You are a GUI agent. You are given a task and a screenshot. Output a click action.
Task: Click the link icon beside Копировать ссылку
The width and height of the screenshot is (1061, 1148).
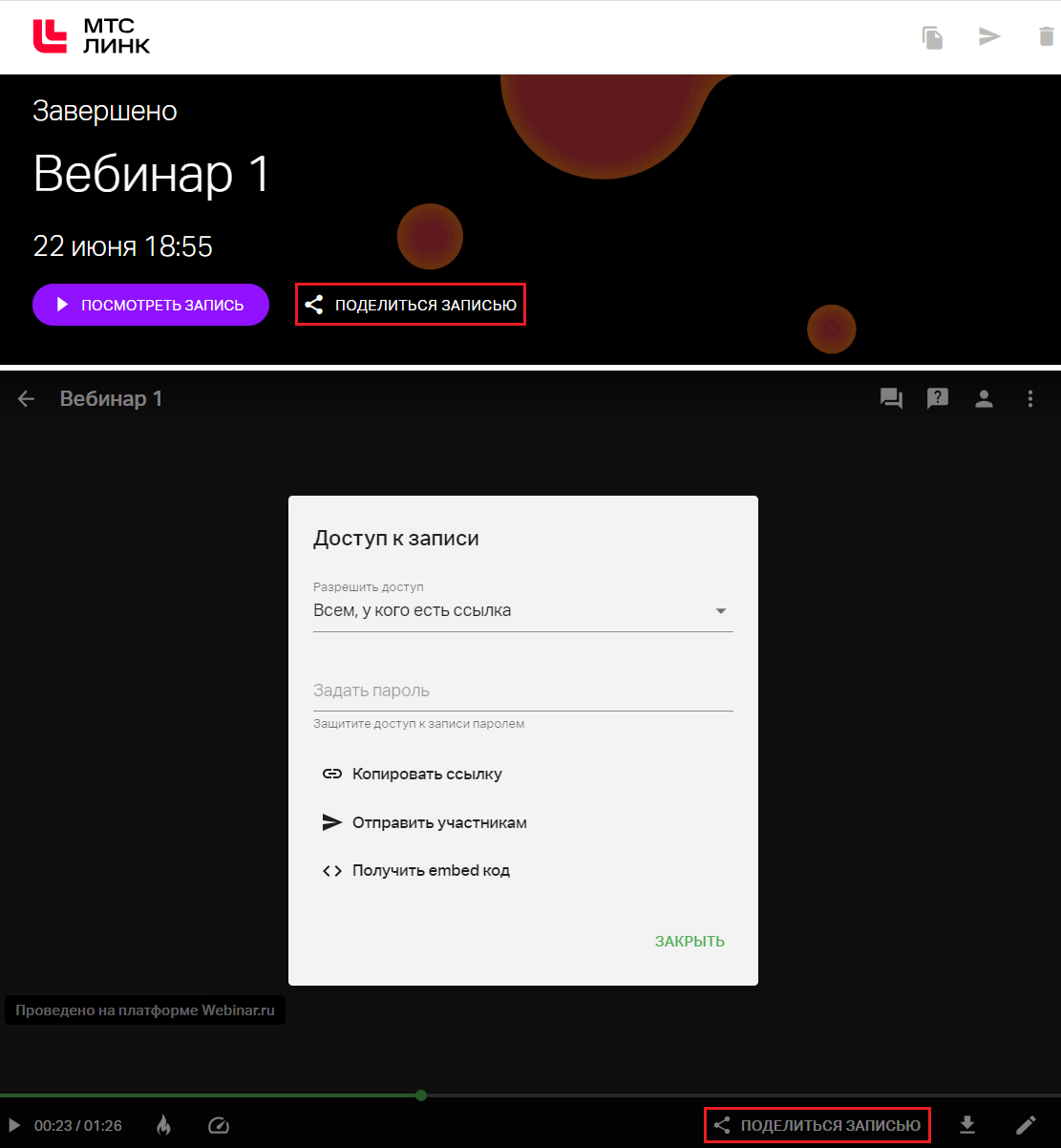click(x=332, y=775)
